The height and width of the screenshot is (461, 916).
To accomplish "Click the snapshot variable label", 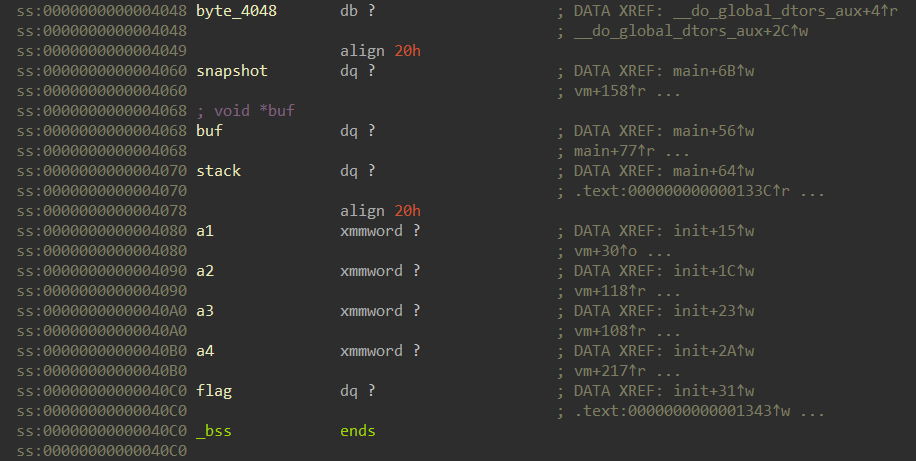I will [x=231, y=71].
